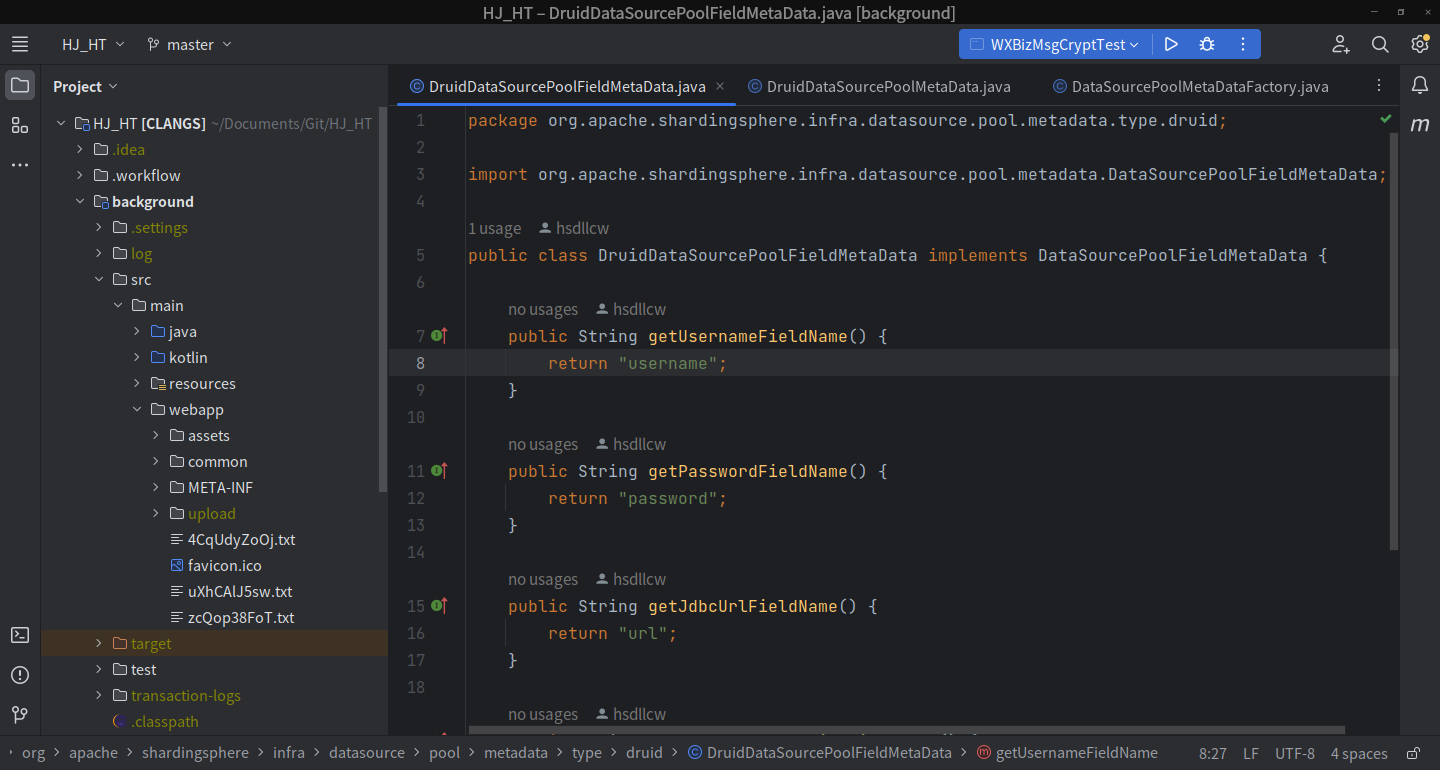Open IDE settings gear

1420,44
